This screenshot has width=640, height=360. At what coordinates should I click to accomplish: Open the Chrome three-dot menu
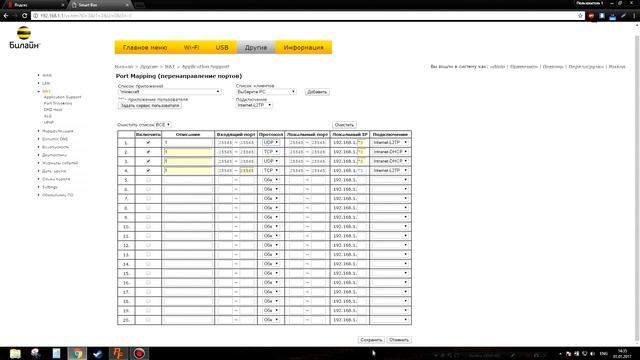(x=634, y=16)
